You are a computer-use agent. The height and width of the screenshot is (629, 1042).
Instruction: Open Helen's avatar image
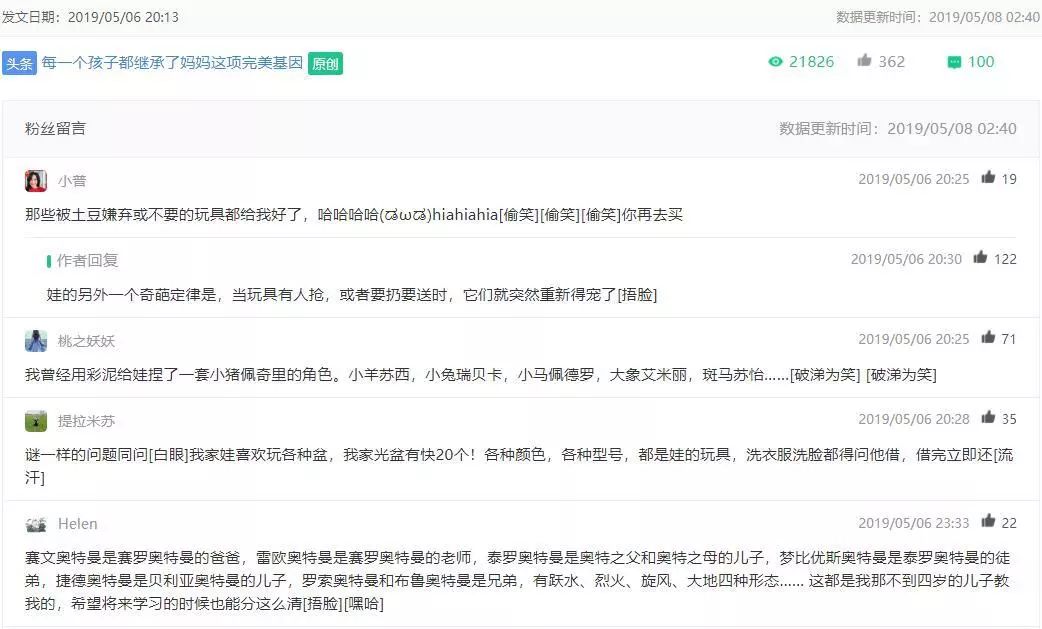tap(36, 525)
